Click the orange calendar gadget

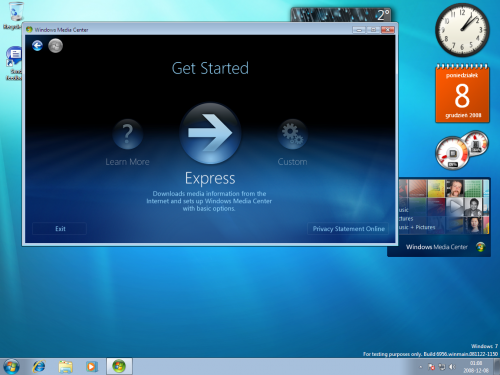click(x=462, y=93)
